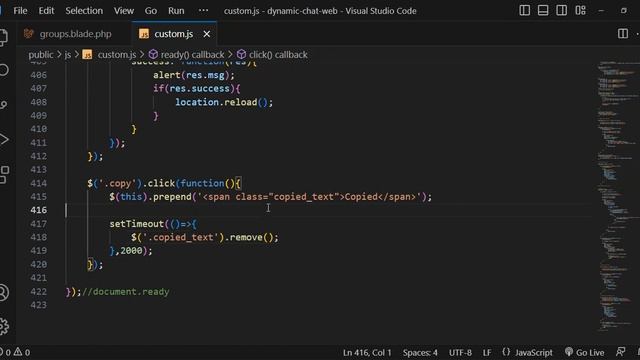Open the Customize Layout icon
This screenshot has width=640, height=360.
pyautogui.click(x=580, y=11)
